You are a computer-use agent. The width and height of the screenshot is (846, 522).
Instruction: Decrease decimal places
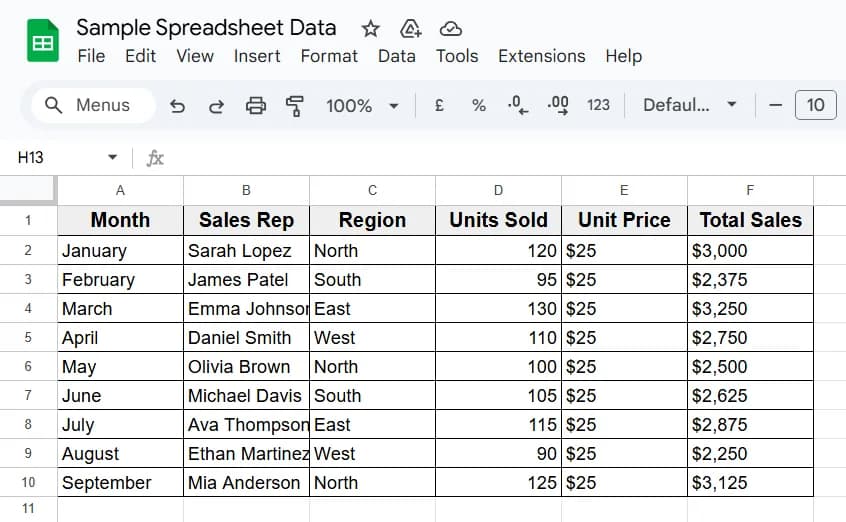click(518, 105)
